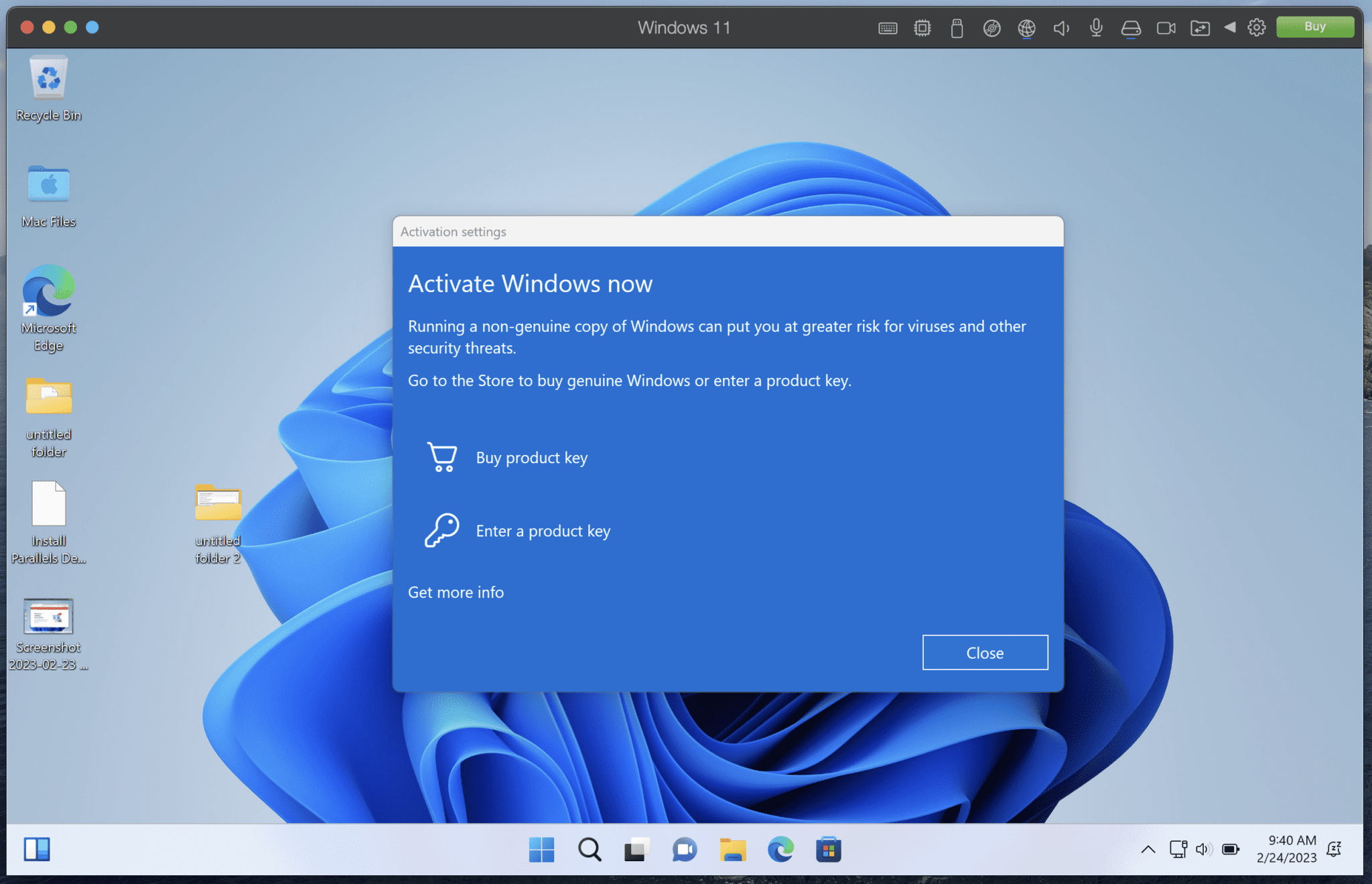Open the CPU icon in Parallels toolbar
Screen dimensions: 1372x884
point(922,27)
